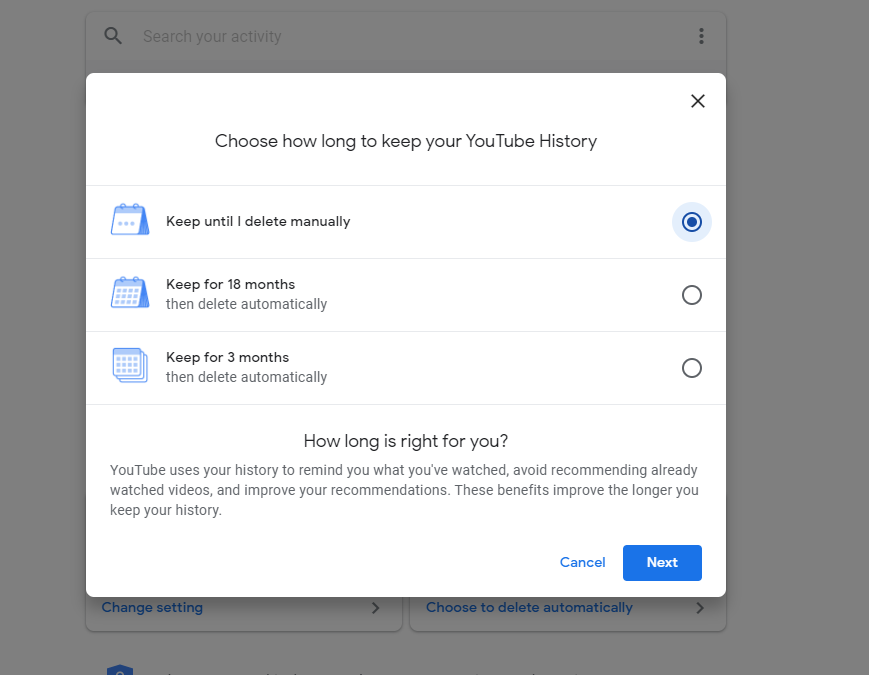Click the 3 months stacked calendar icon

pyautogui.click(x=130, y=366)
